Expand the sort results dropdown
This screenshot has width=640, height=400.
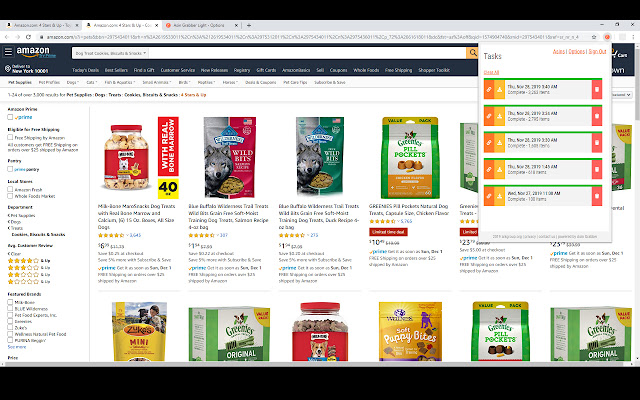coord(621,95)
